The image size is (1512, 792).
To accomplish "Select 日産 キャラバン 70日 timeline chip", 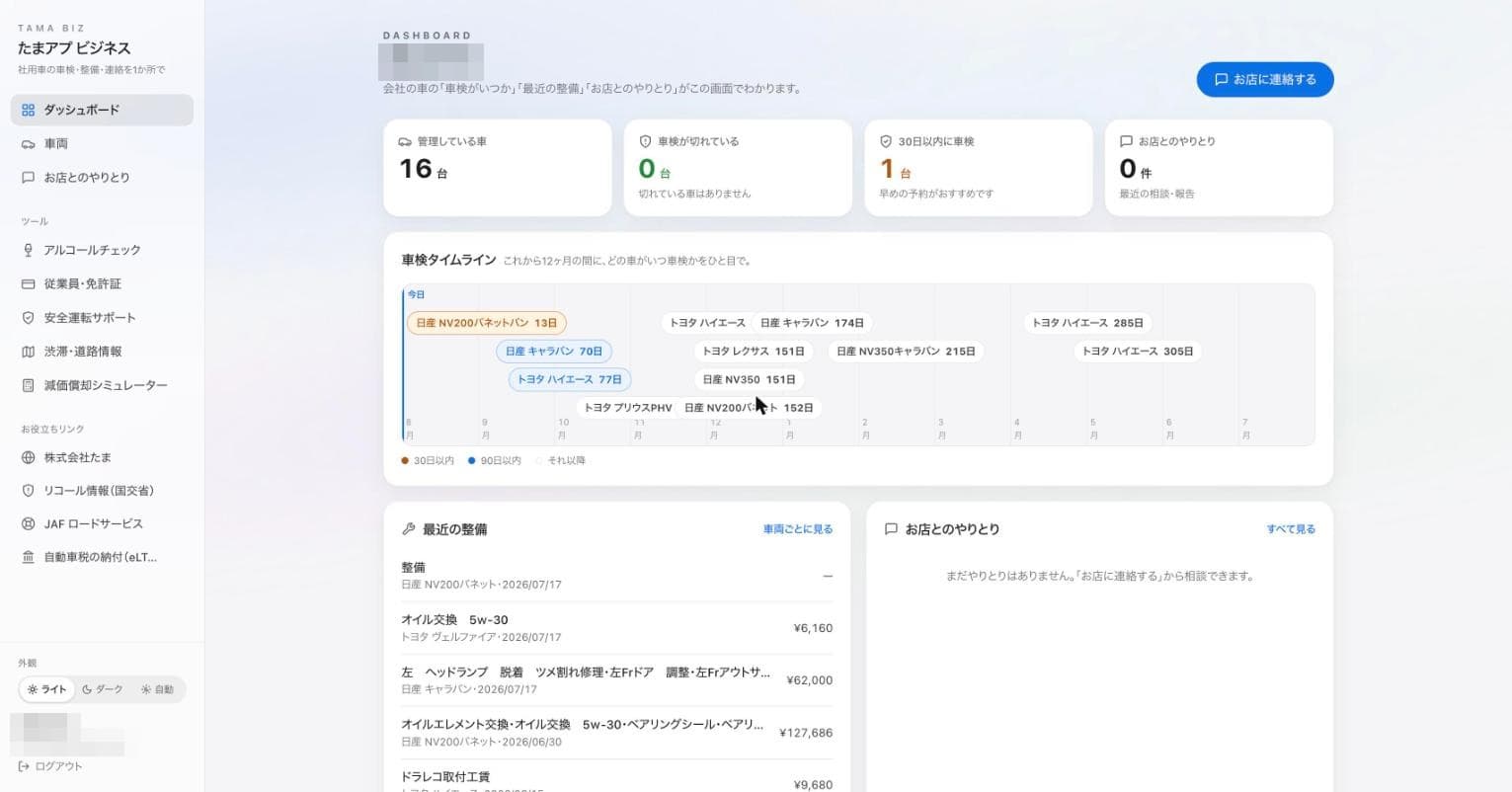I will pos(554,351).
